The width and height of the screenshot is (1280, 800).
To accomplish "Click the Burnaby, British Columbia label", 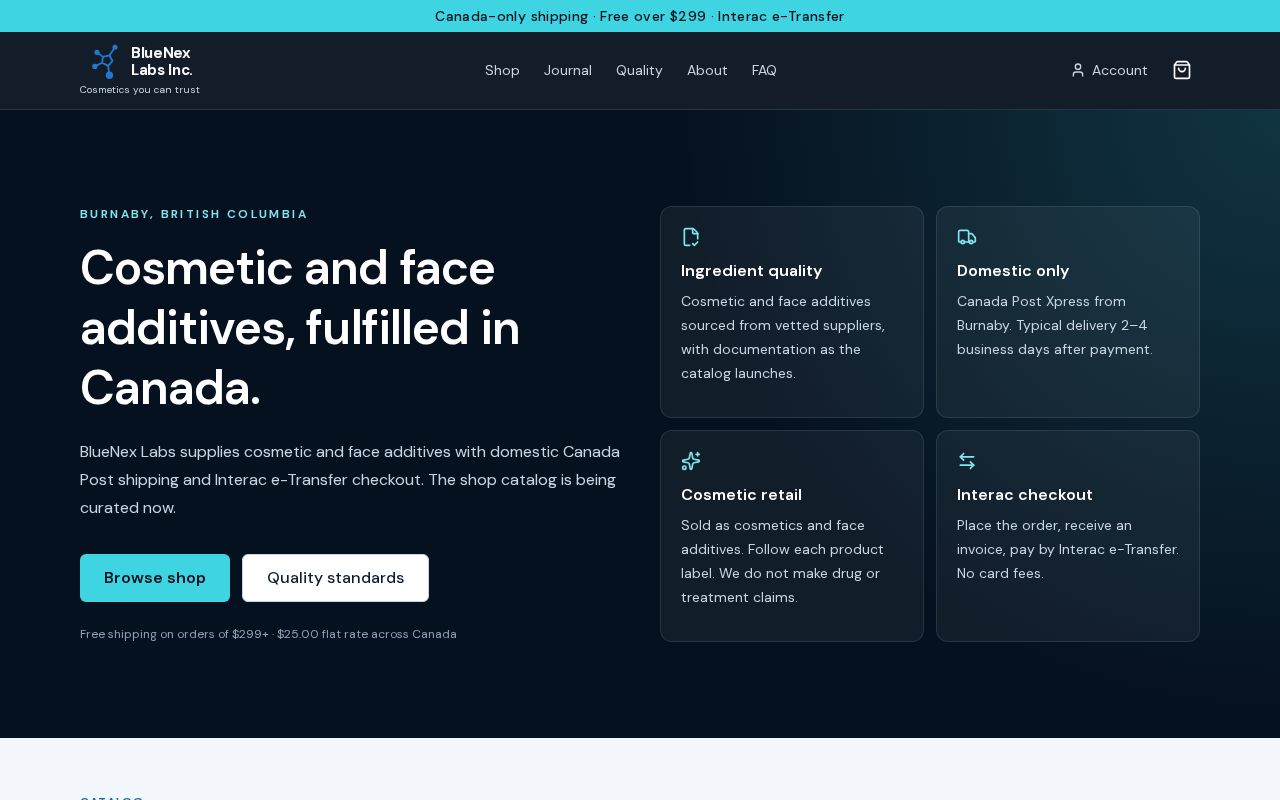I will point(194,214).
